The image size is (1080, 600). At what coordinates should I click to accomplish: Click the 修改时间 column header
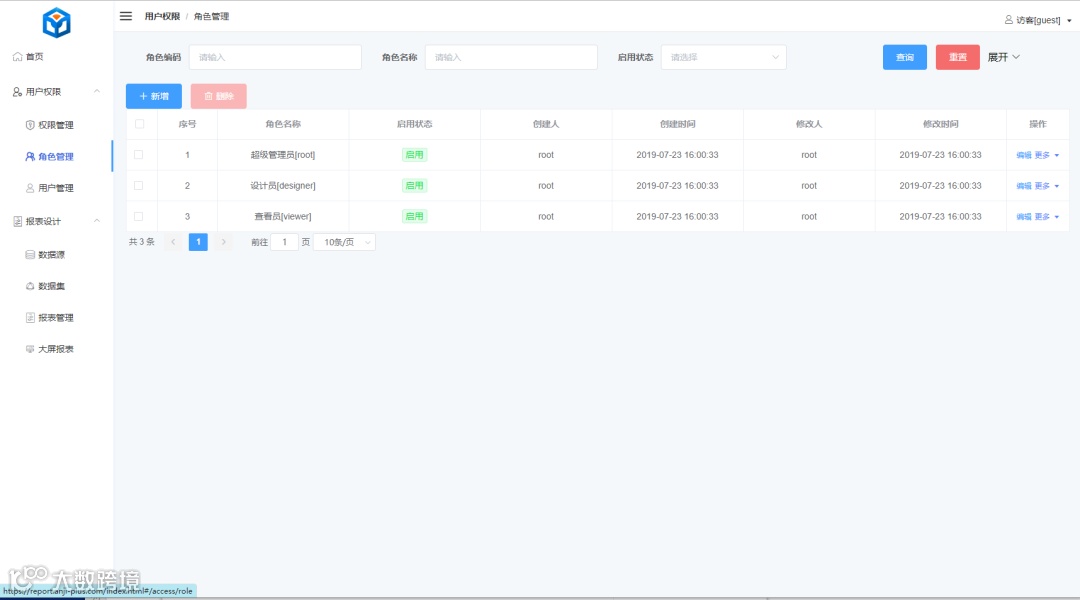click(x=940, y=124)
